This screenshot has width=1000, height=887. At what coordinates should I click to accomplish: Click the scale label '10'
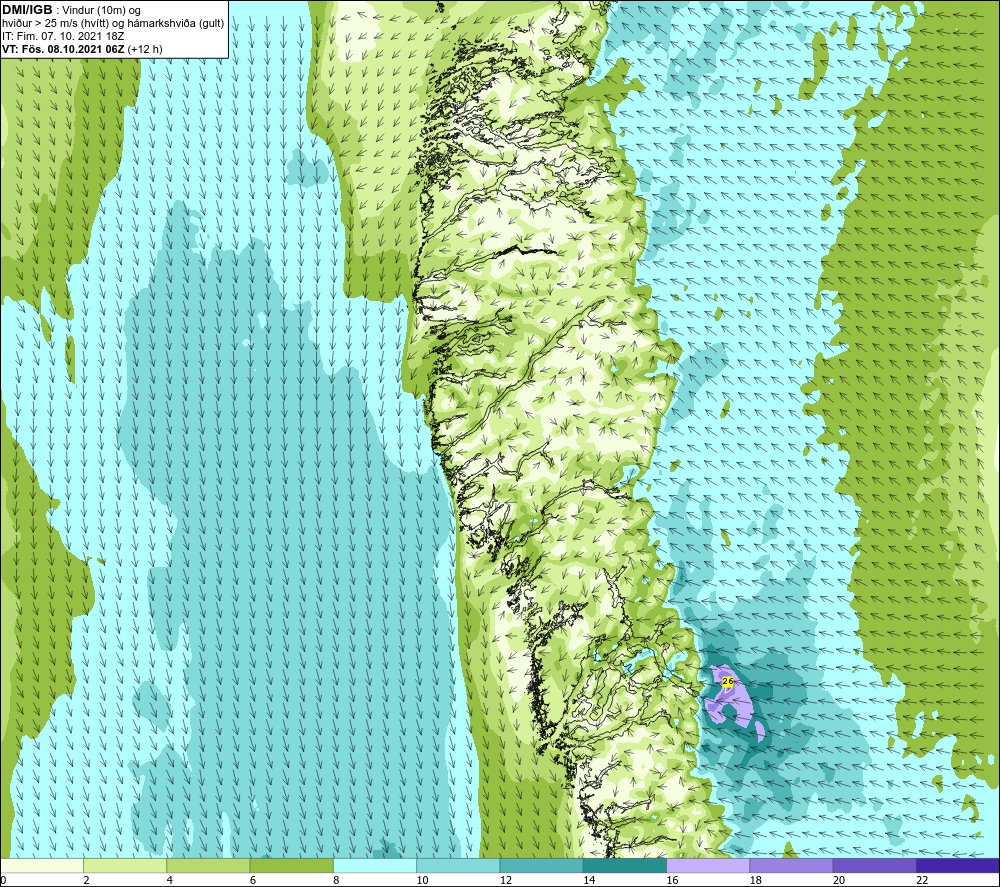[x=422, y=881]
